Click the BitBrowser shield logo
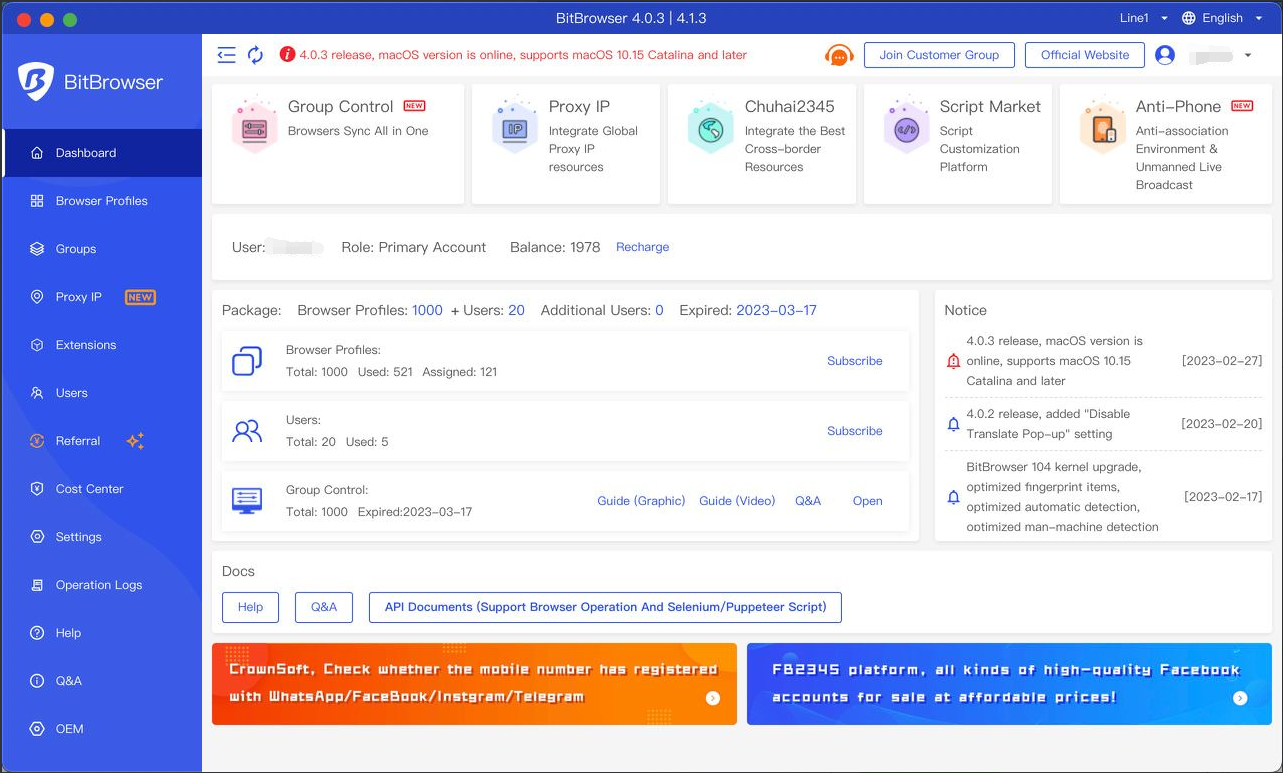1283x773 pixels. click(x=35, y=82)
